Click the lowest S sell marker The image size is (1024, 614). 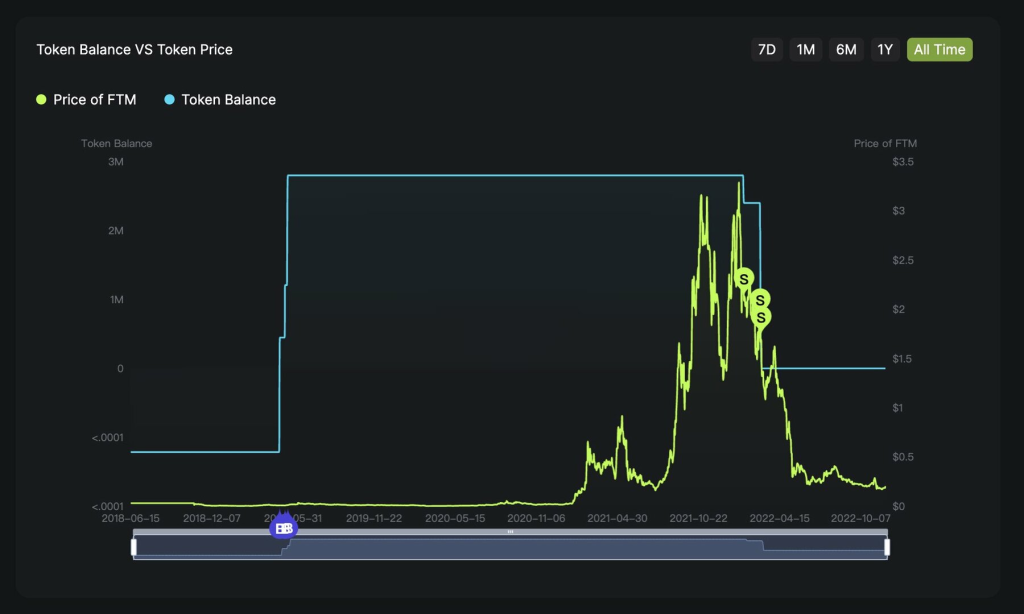tap(761, 317)
